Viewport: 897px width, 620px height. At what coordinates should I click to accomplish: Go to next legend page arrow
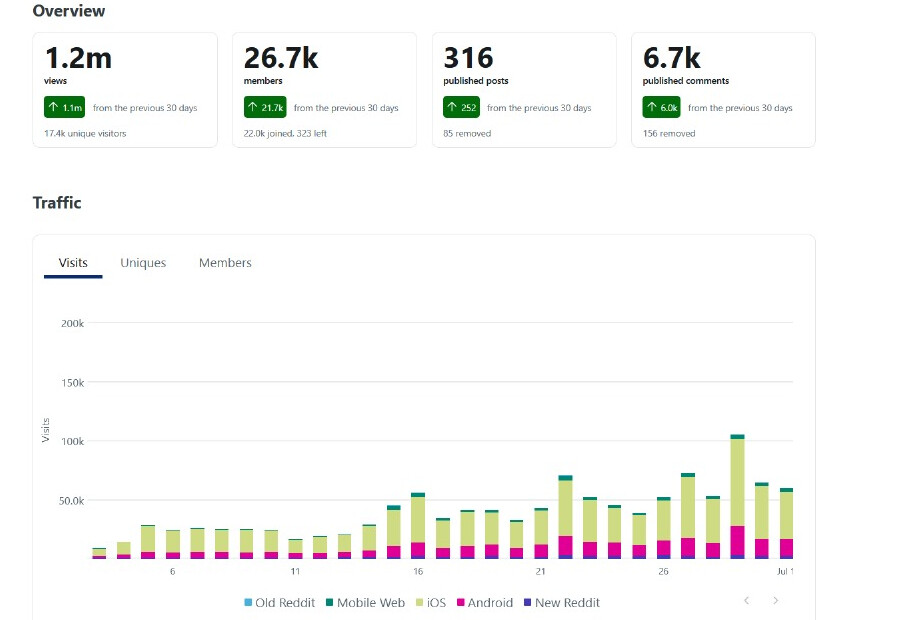pos(776,600)
